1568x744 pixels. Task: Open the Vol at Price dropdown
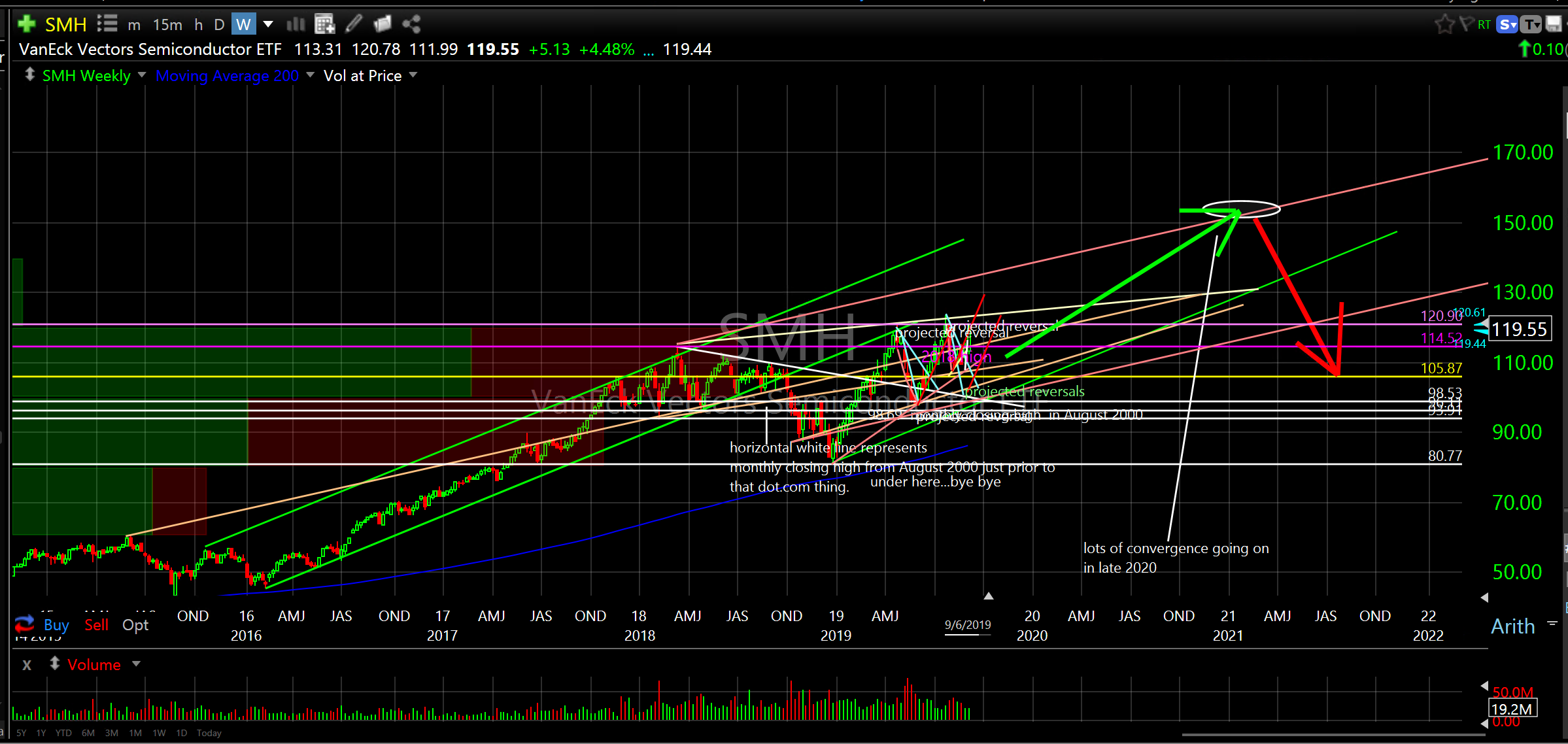coord(413,75)
